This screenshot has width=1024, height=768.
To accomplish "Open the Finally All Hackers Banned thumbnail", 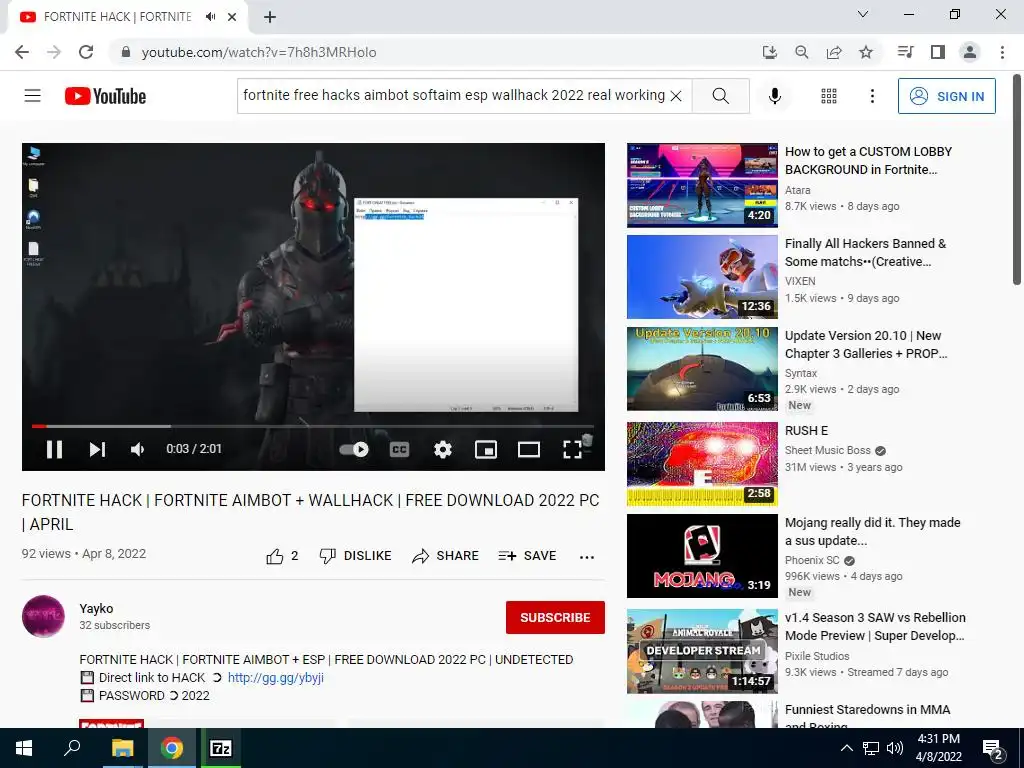I will pos(702,277).
